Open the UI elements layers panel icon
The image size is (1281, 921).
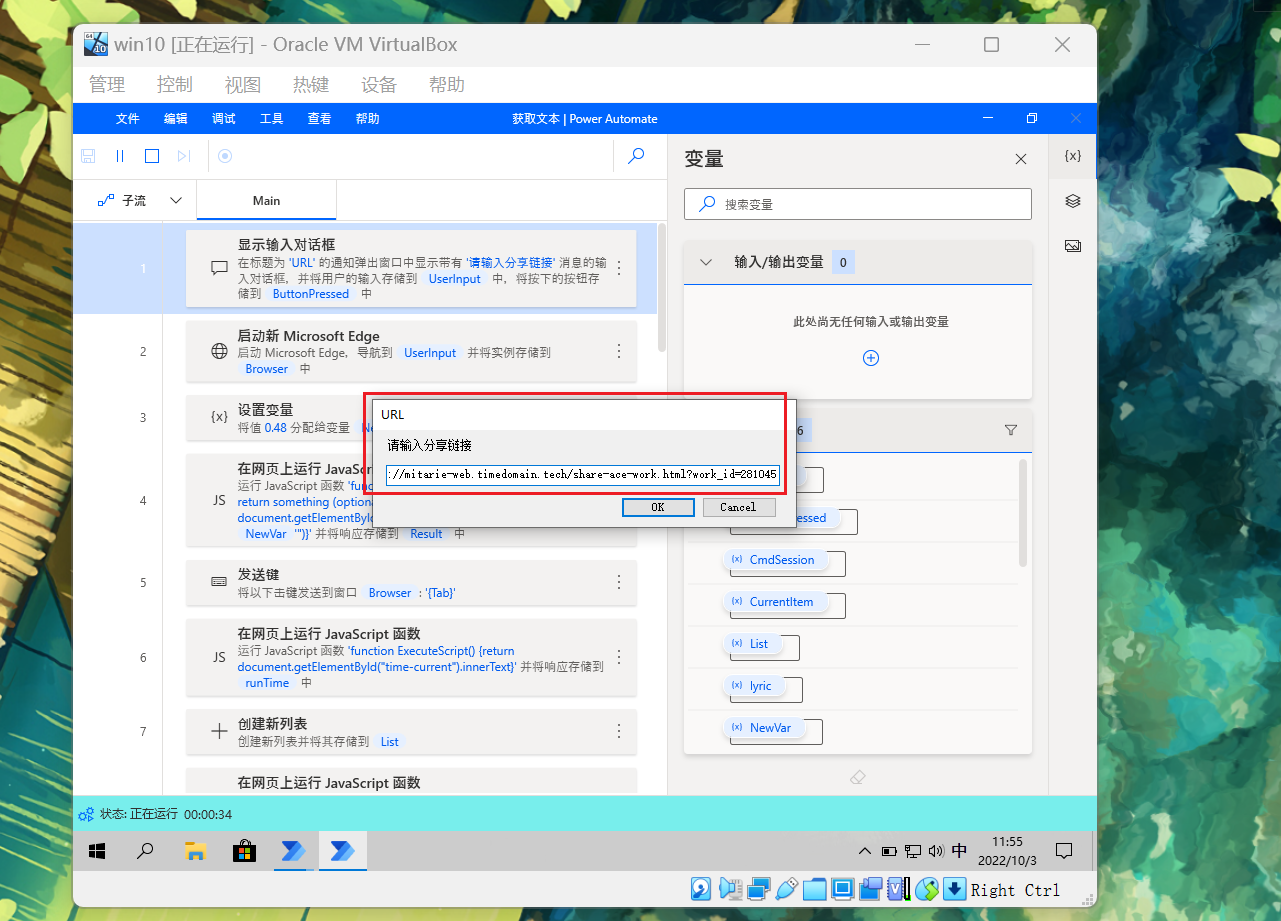point(1073,201)
